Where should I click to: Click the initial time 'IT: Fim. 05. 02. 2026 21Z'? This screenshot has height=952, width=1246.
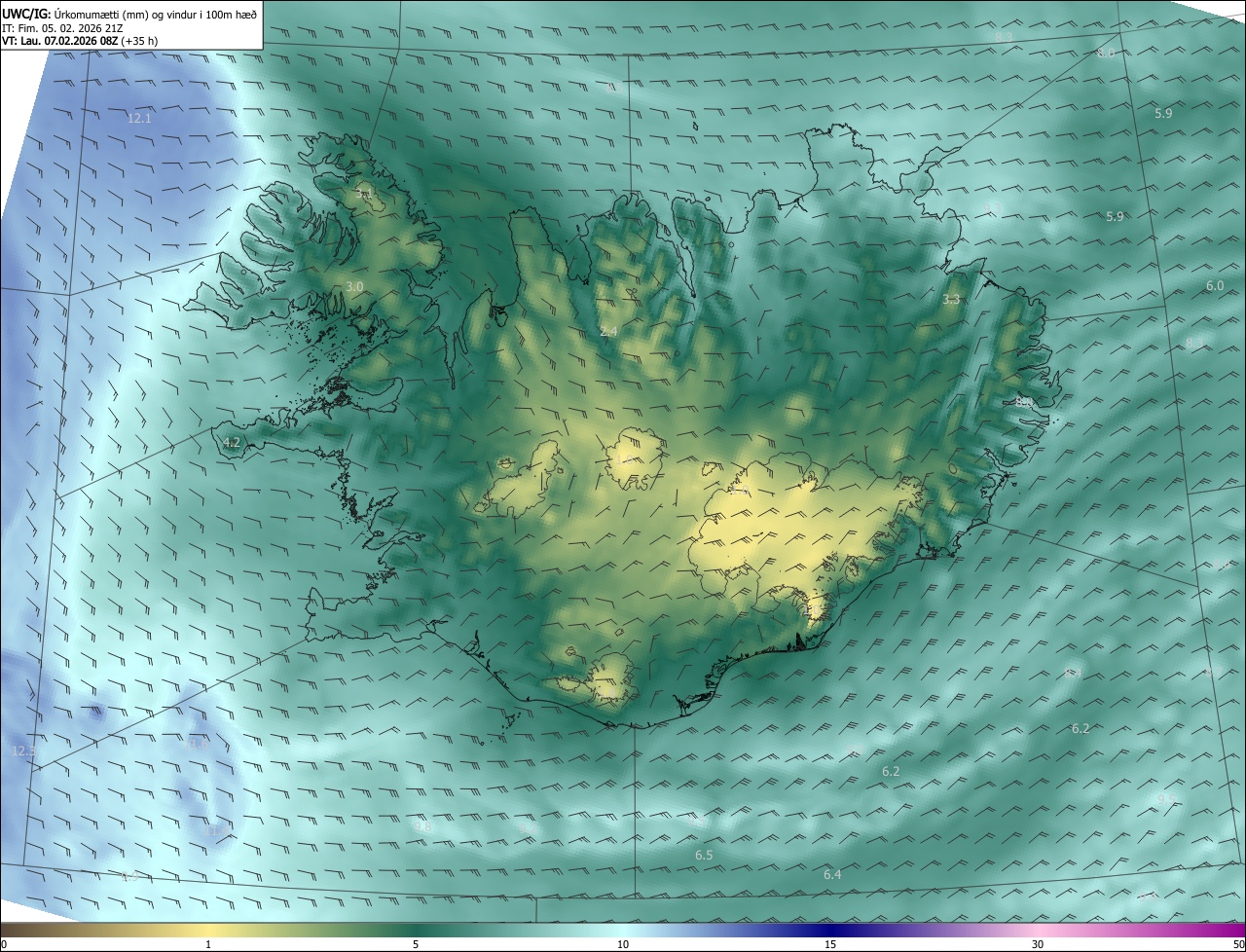coord(62,28)
